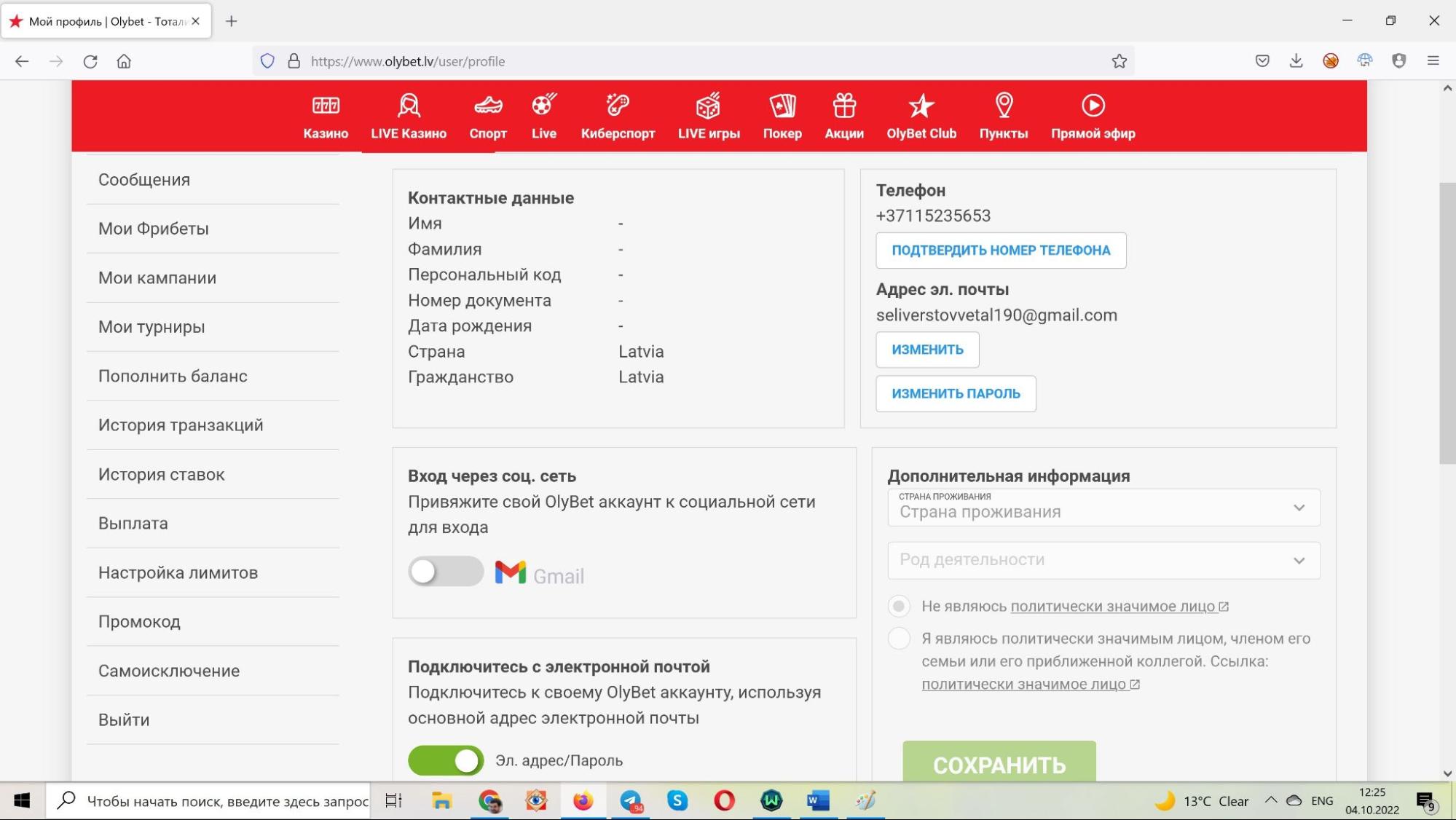Open Акции gift icon
The height and width of the screenshot is (820, 1456).
tap(844, 106)
